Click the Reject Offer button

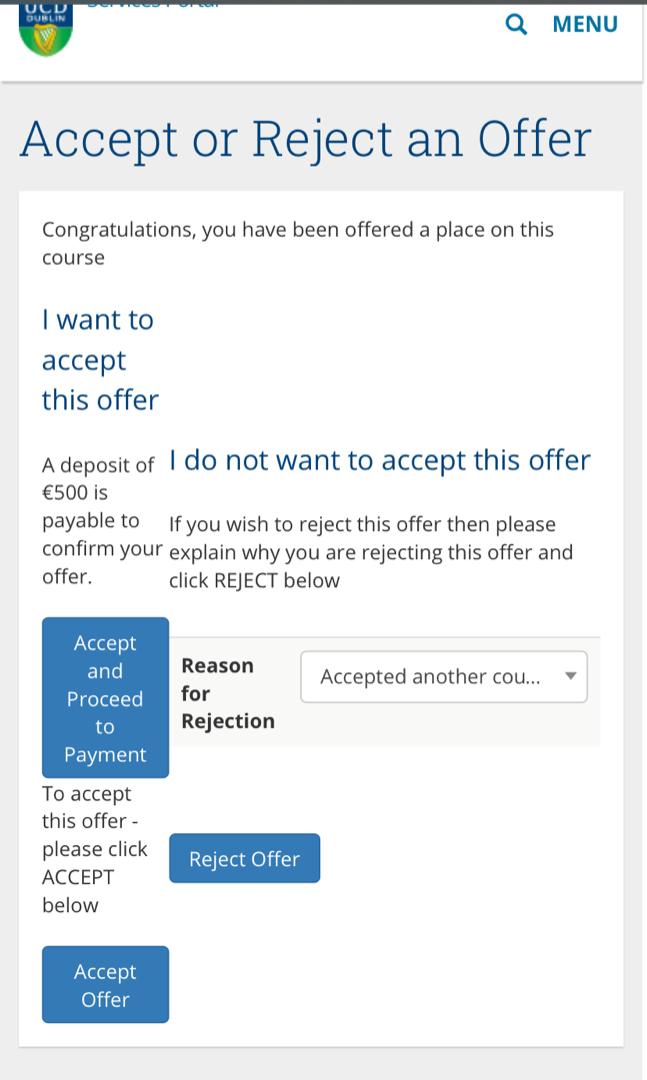coord(244,858)
